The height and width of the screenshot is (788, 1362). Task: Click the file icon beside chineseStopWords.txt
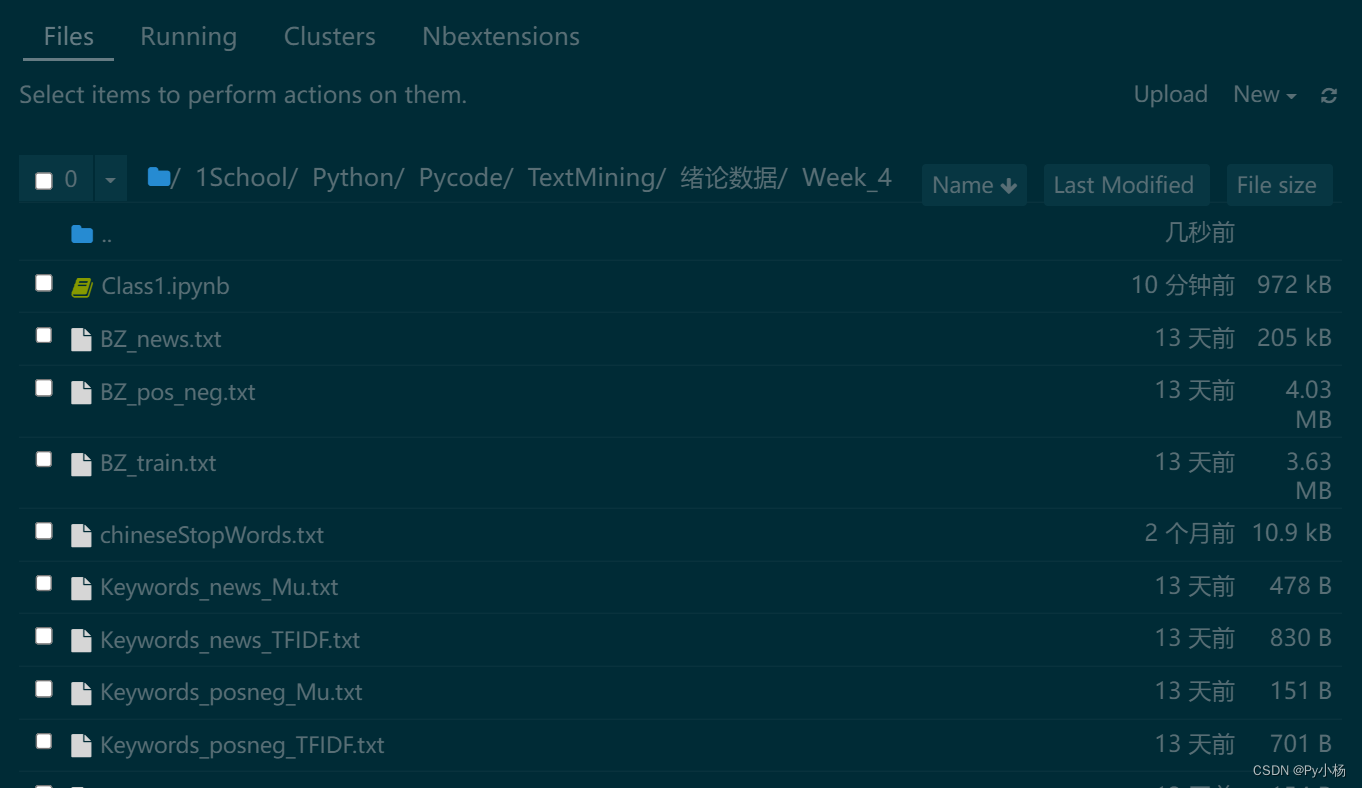[81, 535]
